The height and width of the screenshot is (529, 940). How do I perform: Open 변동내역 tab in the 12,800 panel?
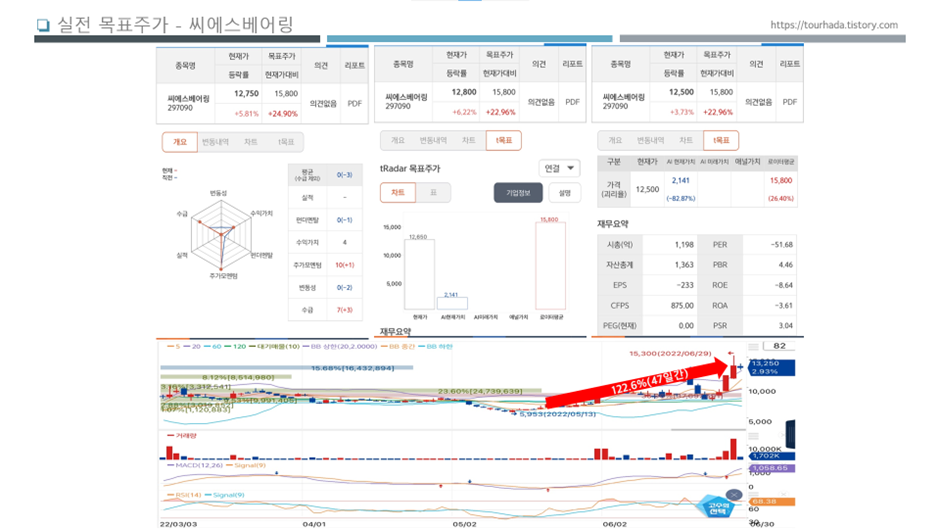pyautogui.click(x=433, y=140)
